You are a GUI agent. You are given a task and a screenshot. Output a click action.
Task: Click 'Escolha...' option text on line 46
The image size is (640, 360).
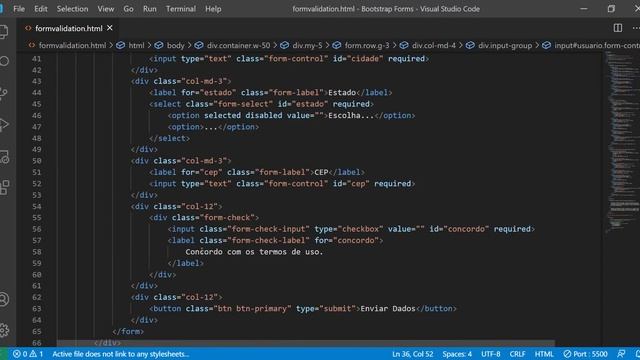[x=351, y=116]
